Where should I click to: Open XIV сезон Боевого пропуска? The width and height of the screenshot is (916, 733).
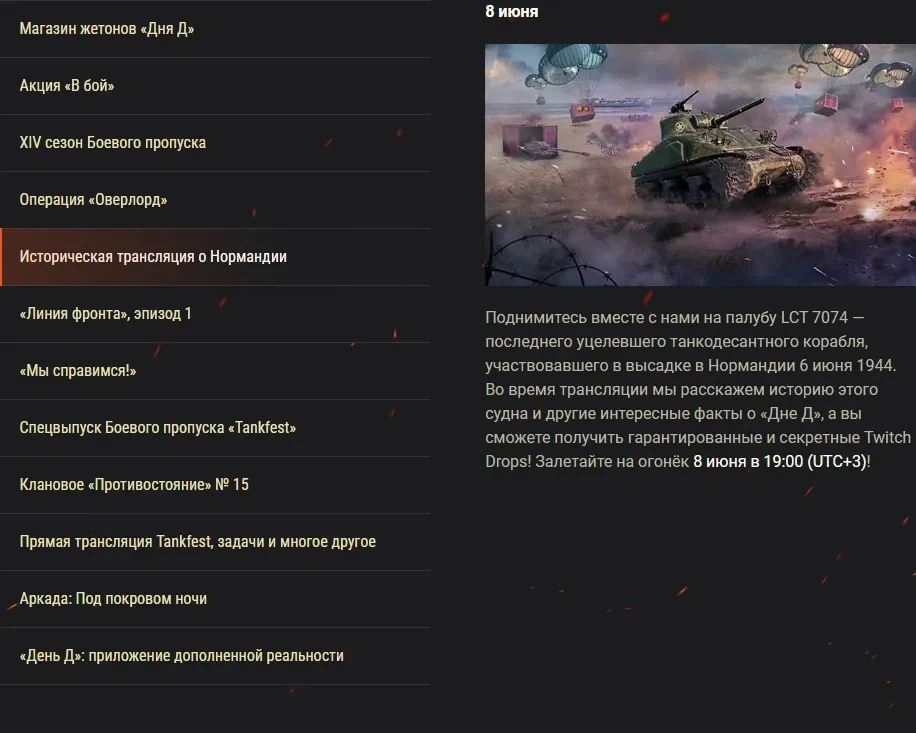(215, 143)
